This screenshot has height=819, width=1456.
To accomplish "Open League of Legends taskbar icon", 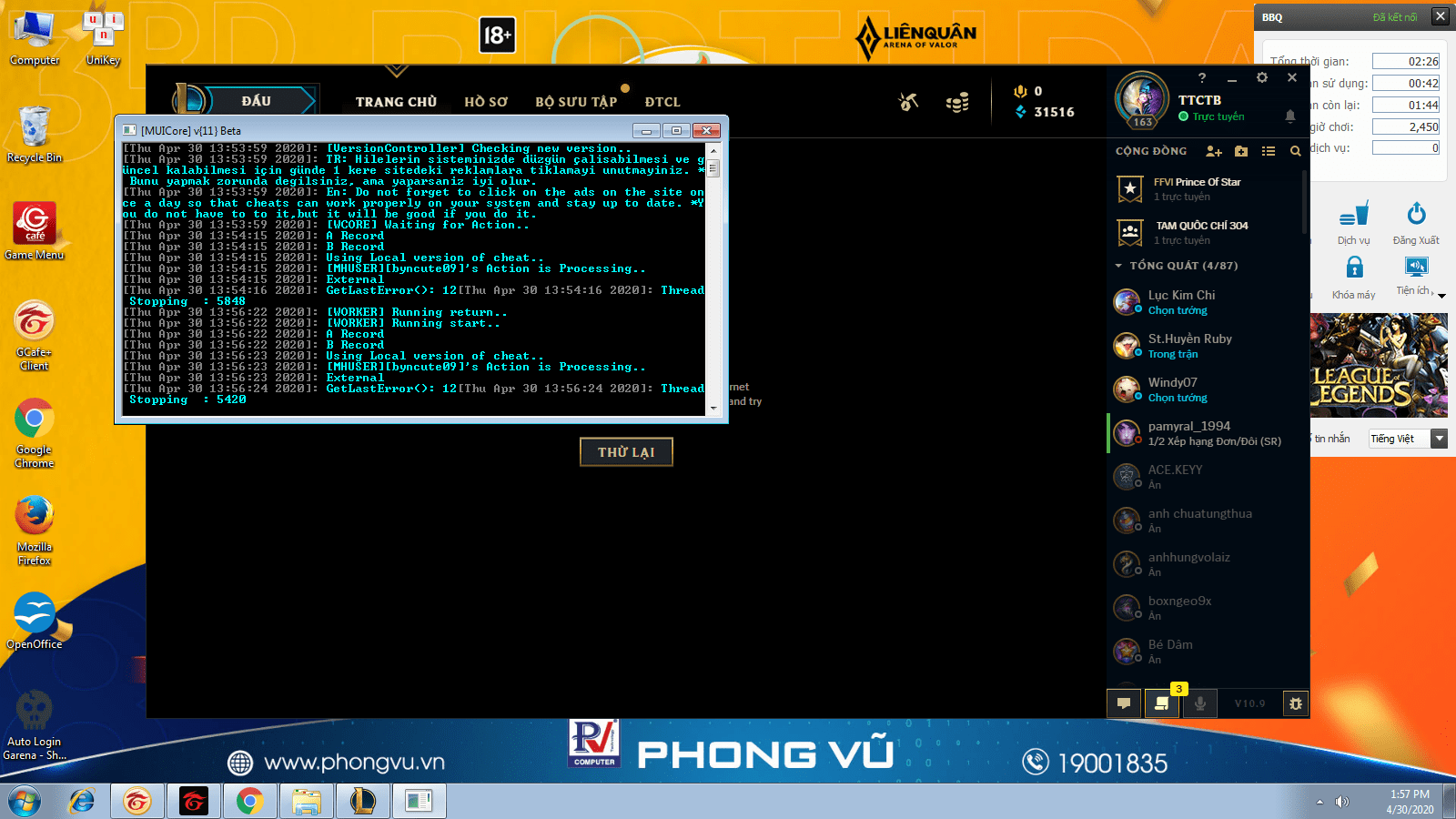I will click(x=362, y=801).
